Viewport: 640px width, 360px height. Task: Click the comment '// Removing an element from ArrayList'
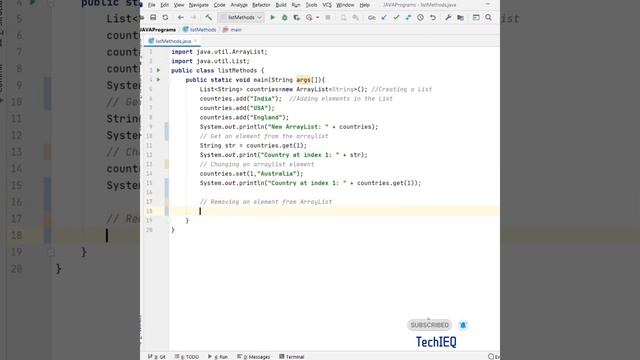[266, 202]
